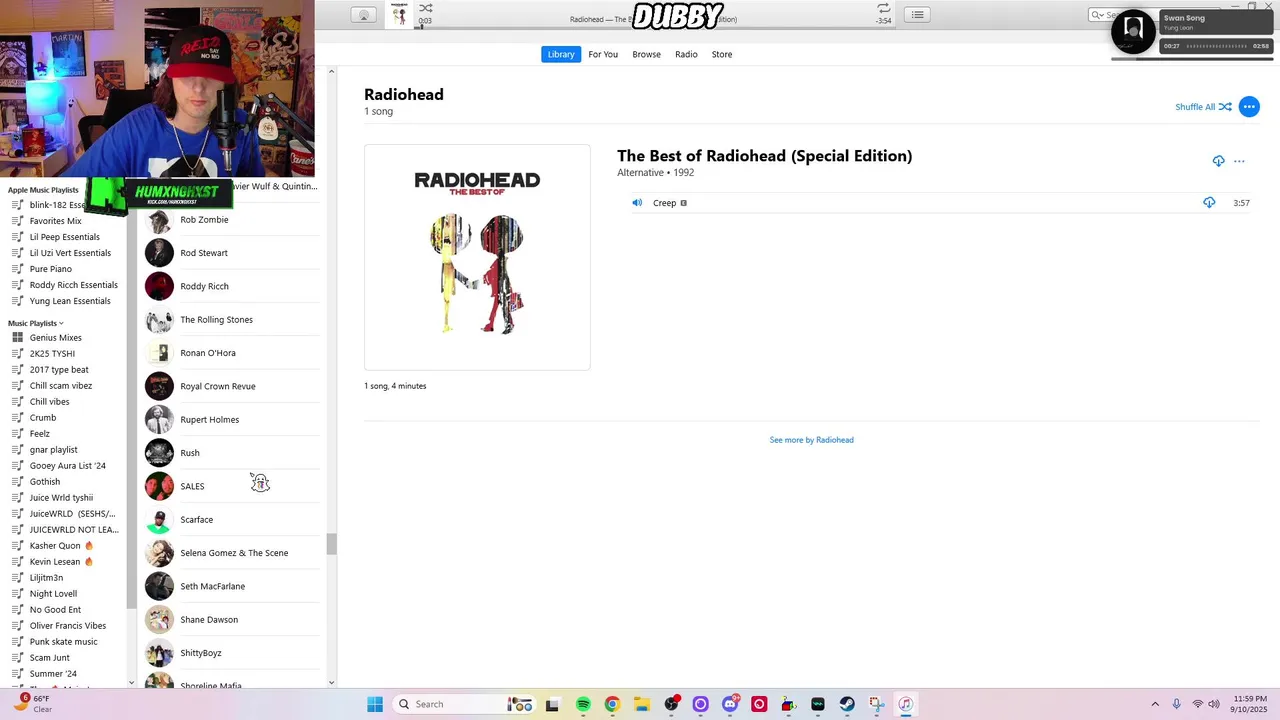Open Discord from the taskbar
The image size is (1280, 720).
click(x=730, y=704)
